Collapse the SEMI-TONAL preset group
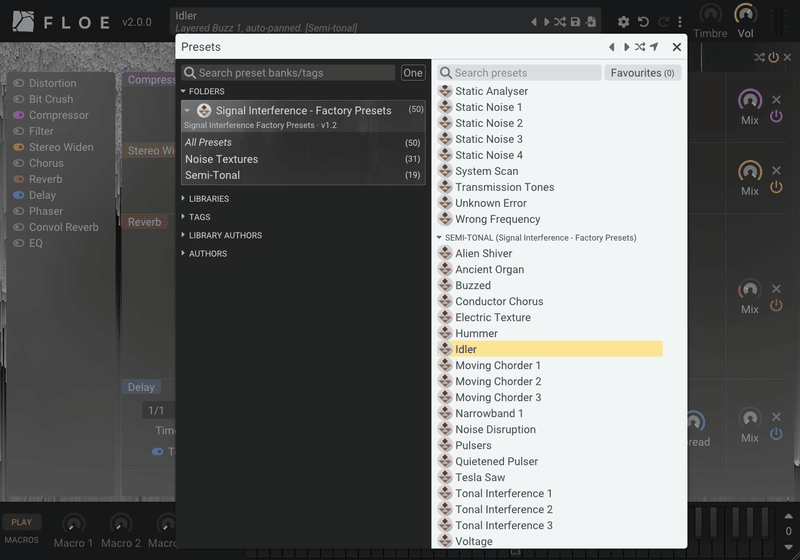This screenshot has height=560, width=800. 439,238
